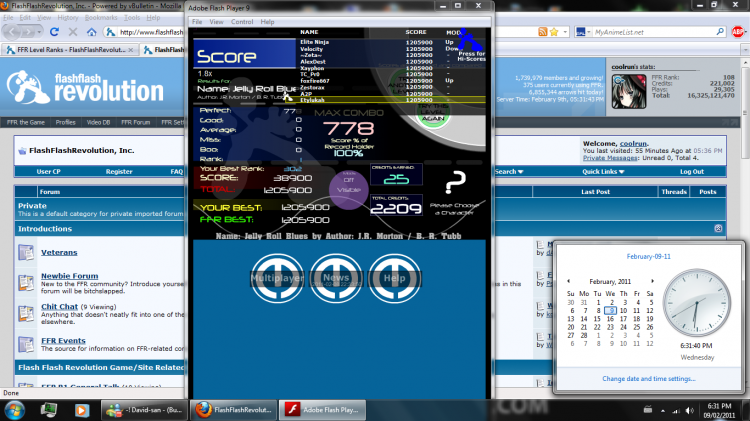750x421 pixels.
Task: Open the Quick Links dropdown
Action: [603, 171]
